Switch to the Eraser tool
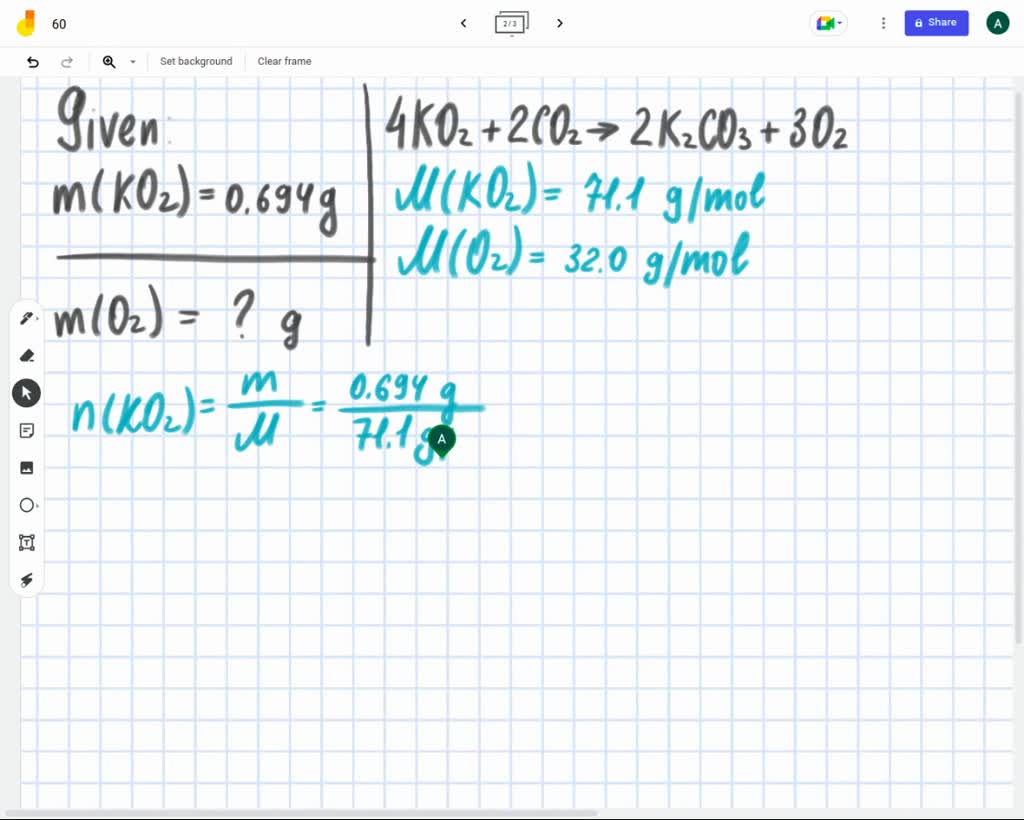This screenshot has width=1024, height=820. coord(27,355)
